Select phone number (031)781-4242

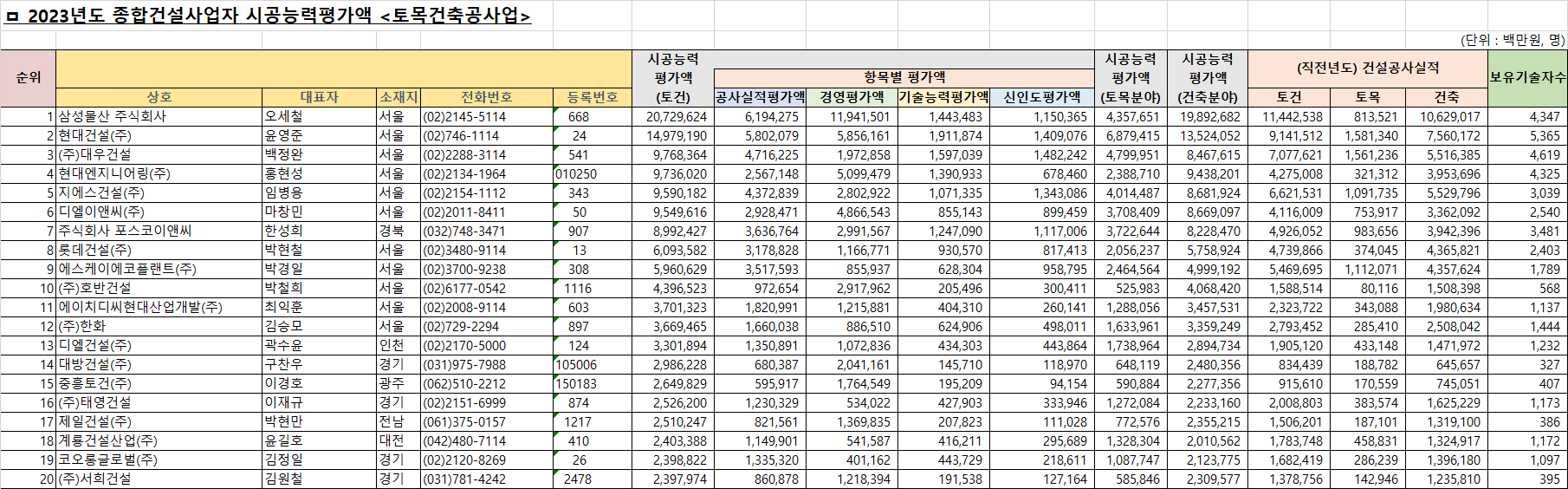(x=487, y=479)
